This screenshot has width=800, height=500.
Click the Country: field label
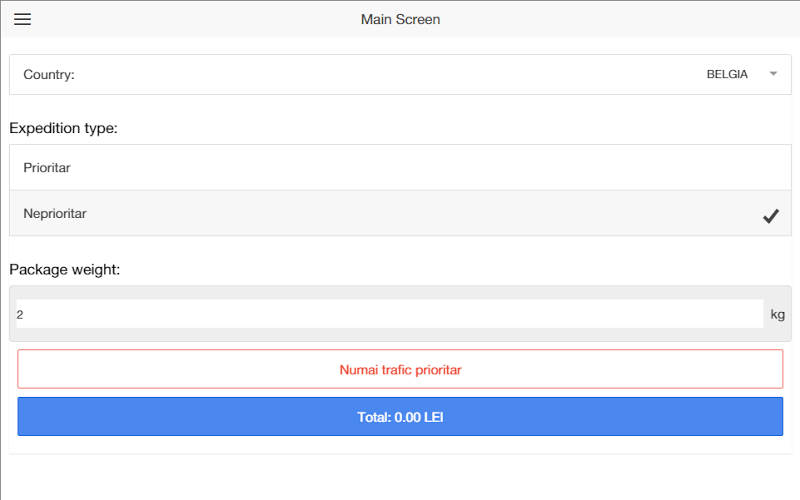(49, 75)
